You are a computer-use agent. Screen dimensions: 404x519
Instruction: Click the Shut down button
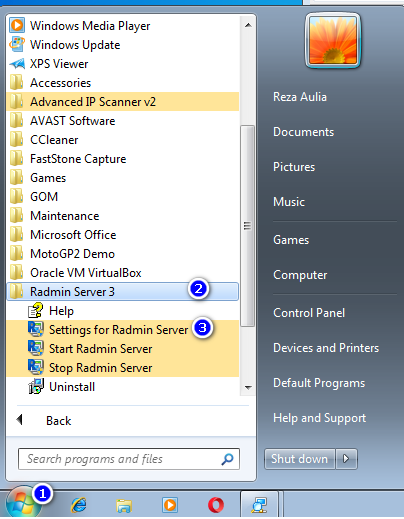coord(300,459)
